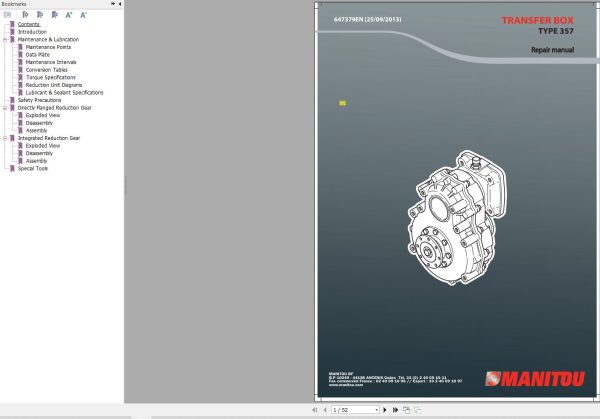Click the TYPE 357 heading
This screenshot has height=419, width=600.
556,31
